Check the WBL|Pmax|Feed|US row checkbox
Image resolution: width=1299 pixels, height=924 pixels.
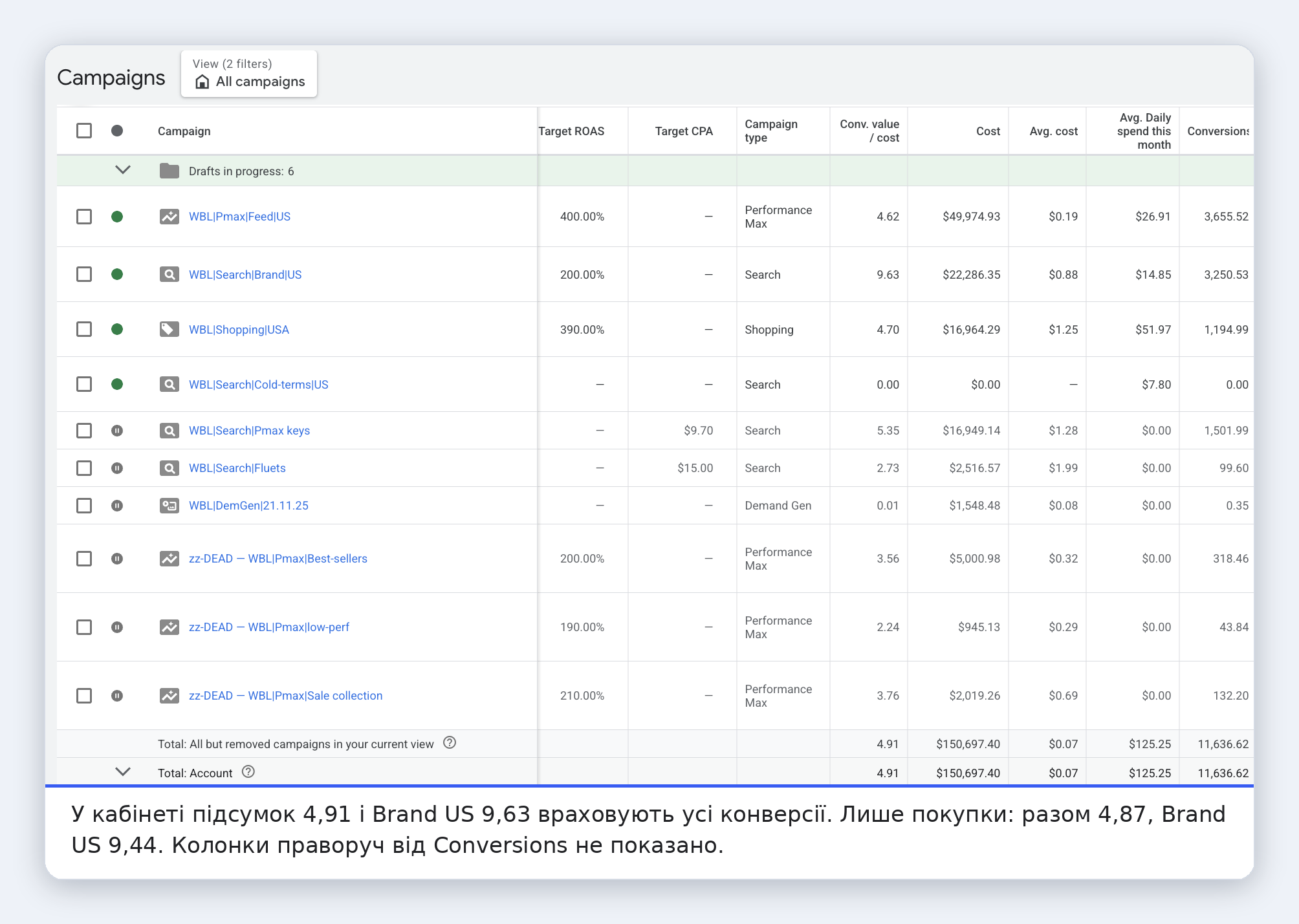point(84,217)
